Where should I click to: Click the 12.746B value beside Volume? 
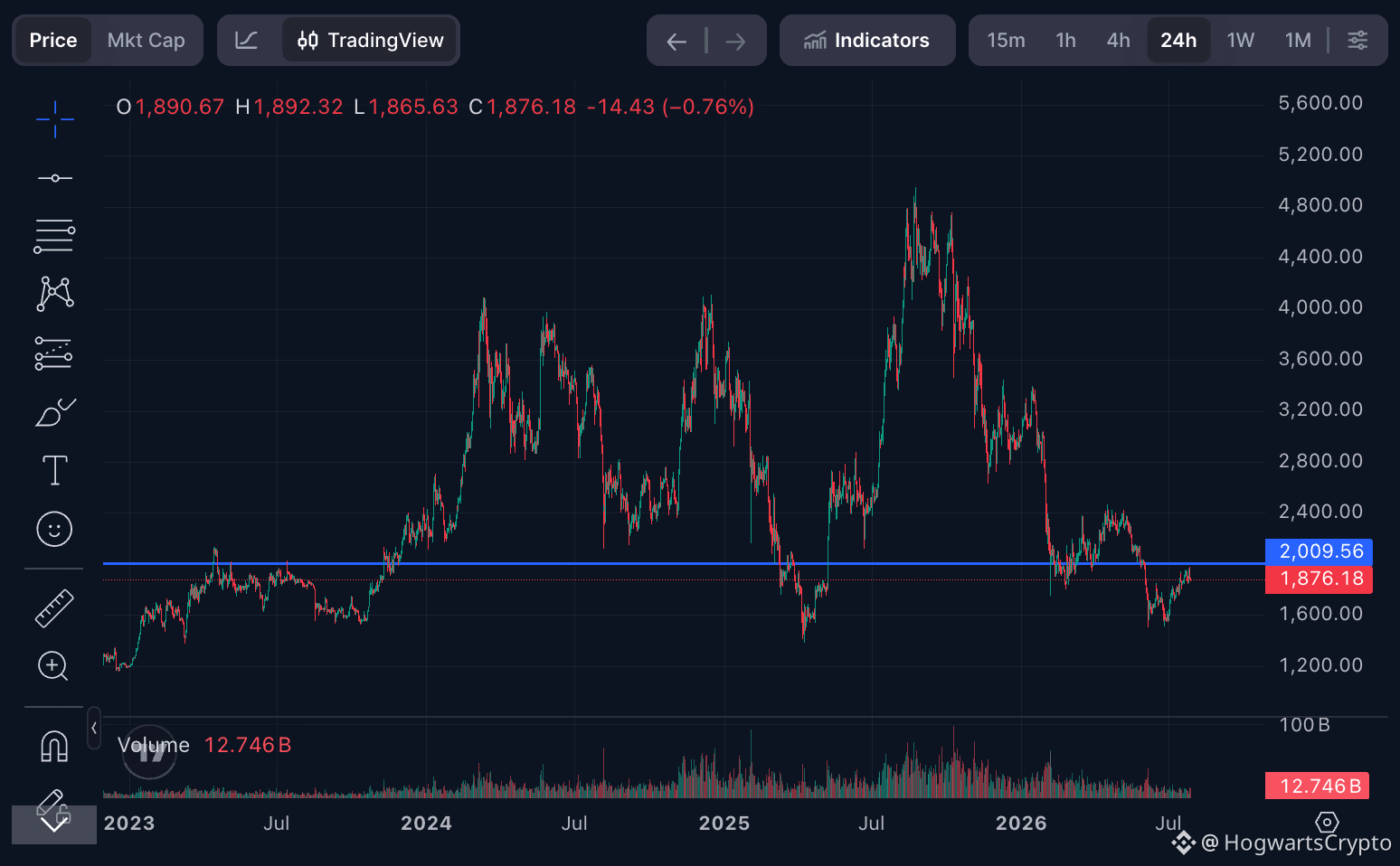point(248,745)
